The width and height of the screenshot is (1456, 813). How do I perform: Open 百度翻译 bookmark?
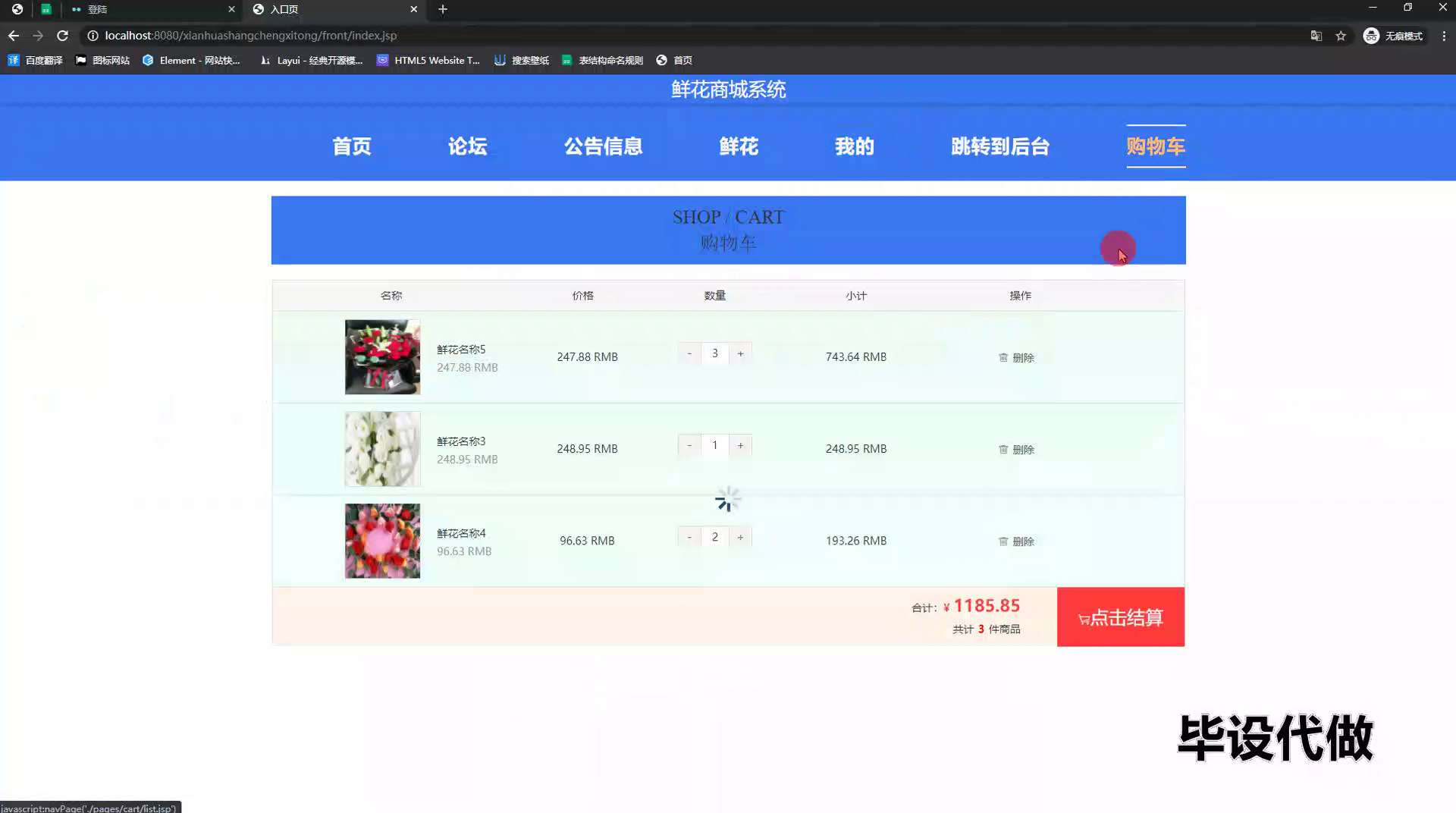[x=35, y=60]
